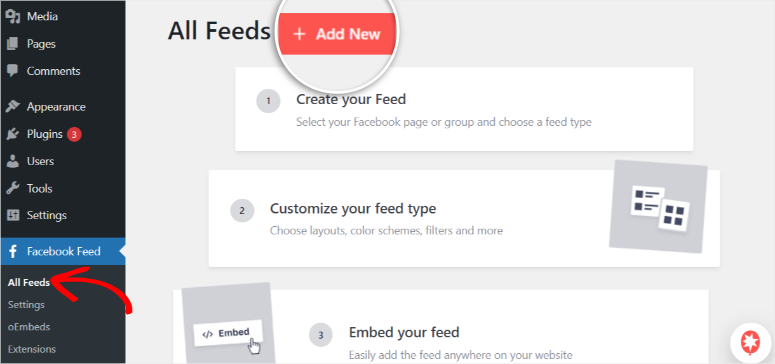775x364 pixels.
Task: Click the feed layout illustration thumbnail
Action: pos(658,206)
